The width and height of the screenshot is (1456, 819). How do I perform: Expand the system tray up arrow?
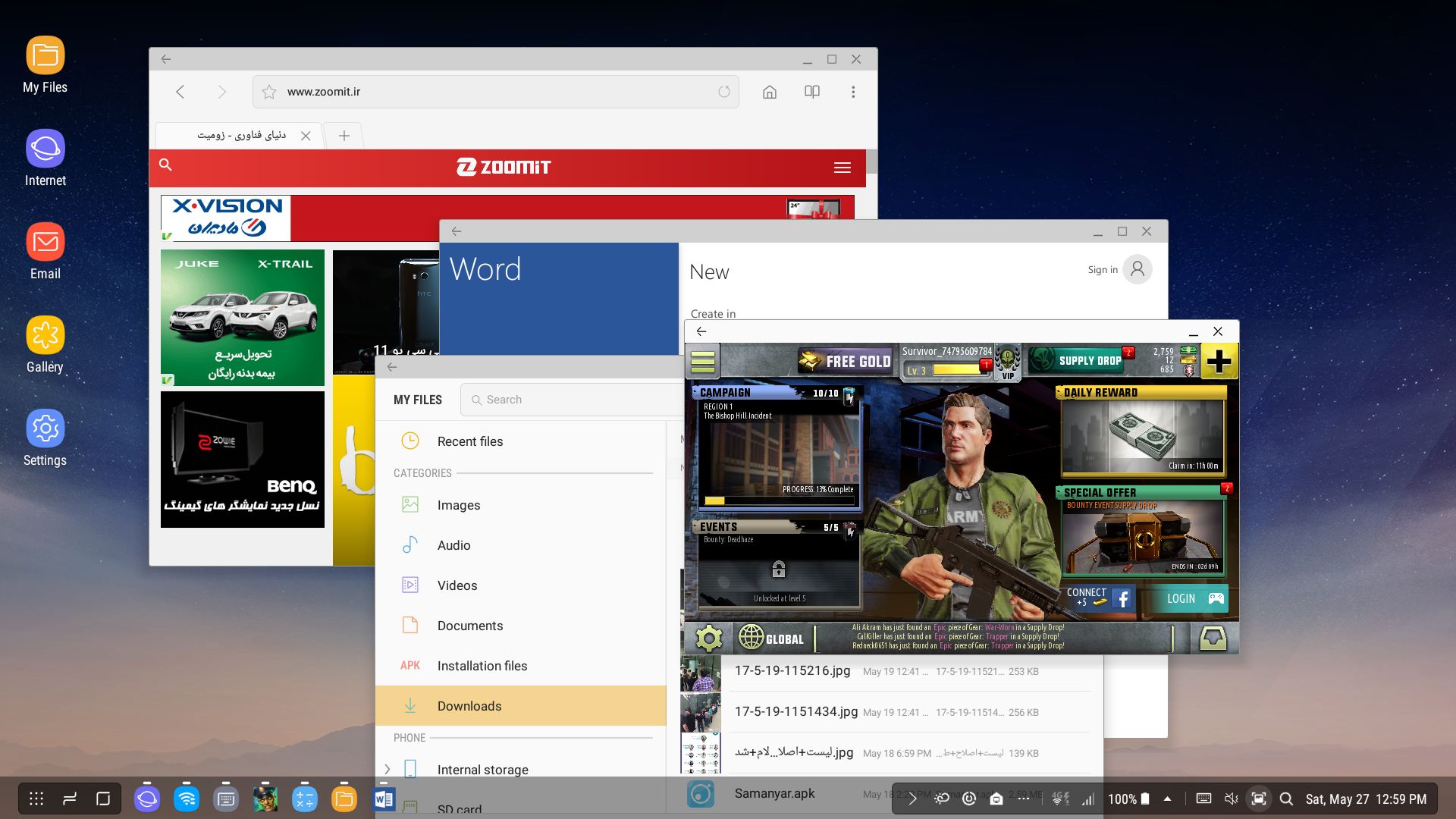tap(1167, 799)
